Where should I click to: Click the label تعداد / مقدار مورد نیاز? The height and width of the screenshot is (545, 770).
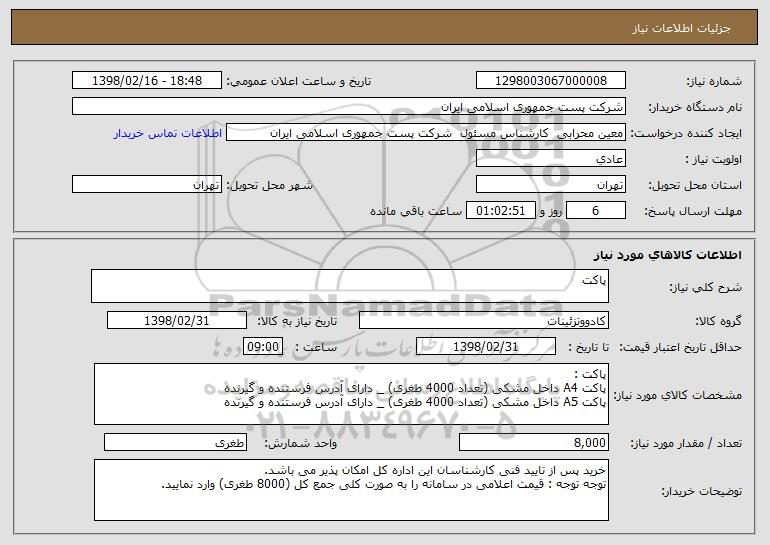(686, 443)
